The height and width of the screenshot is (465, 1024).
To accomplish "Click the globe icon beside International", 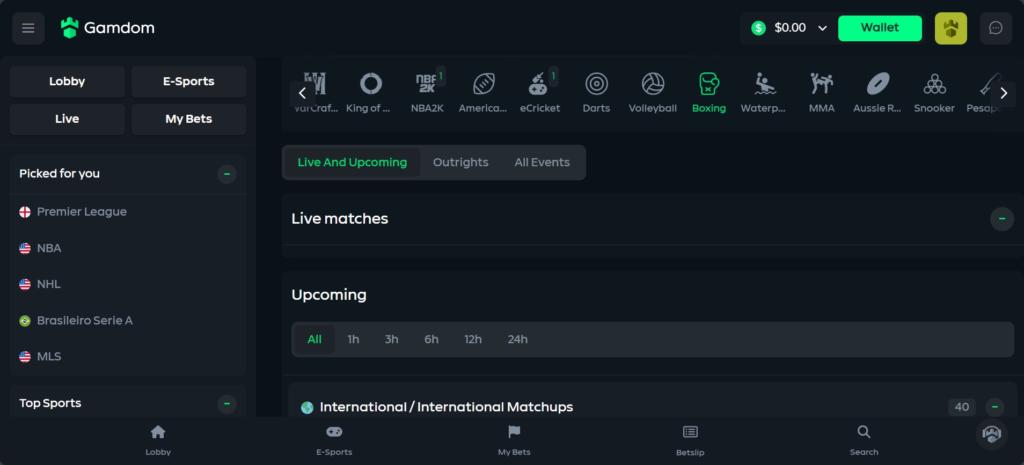I will tap(307, 408).
